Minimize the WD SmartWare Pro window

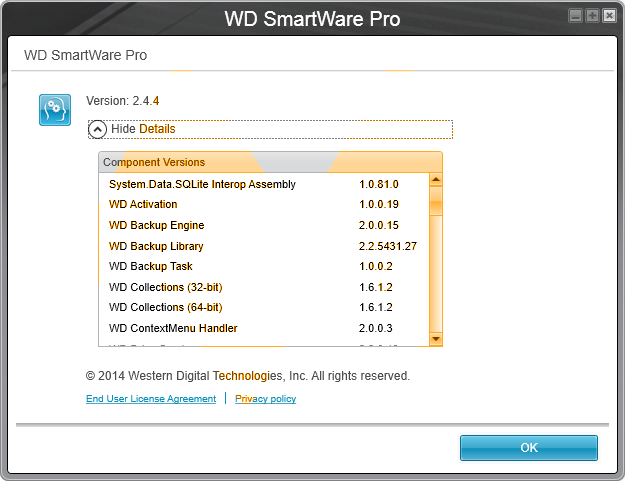click(x=575, y=16)
